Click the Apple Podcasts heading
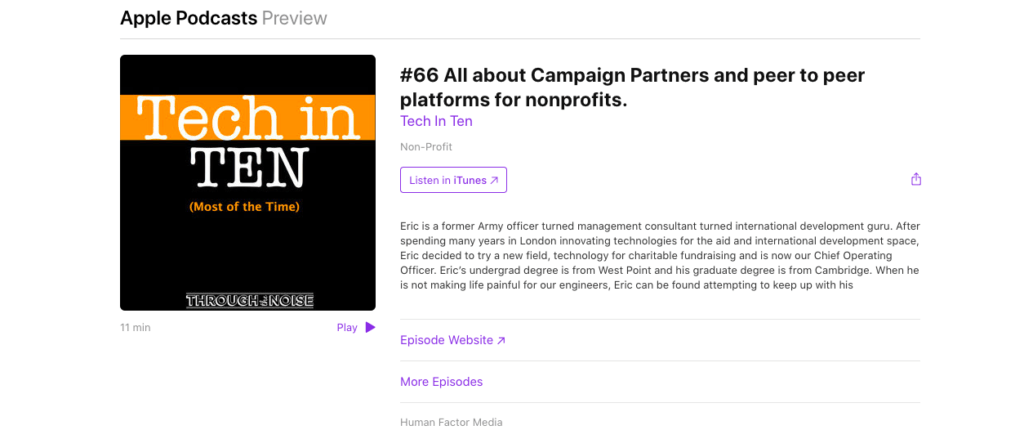 (188, 18)
